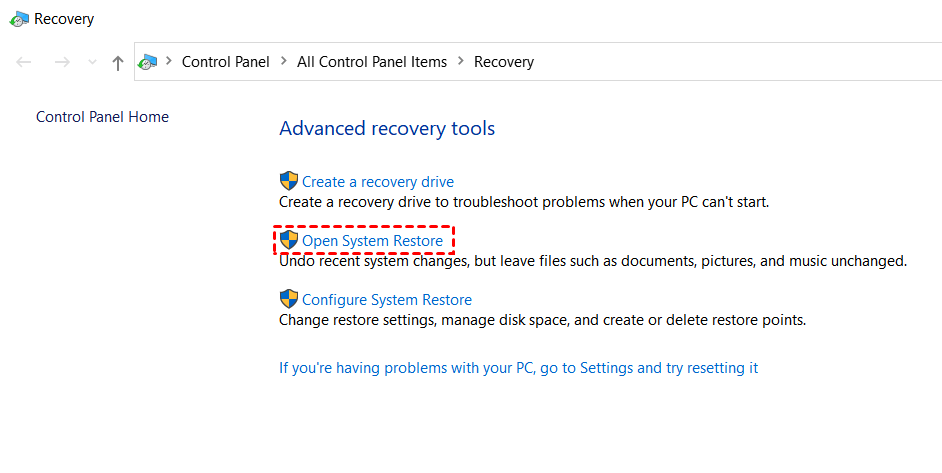Click the forward navigation arrow

tap(62, 62)
